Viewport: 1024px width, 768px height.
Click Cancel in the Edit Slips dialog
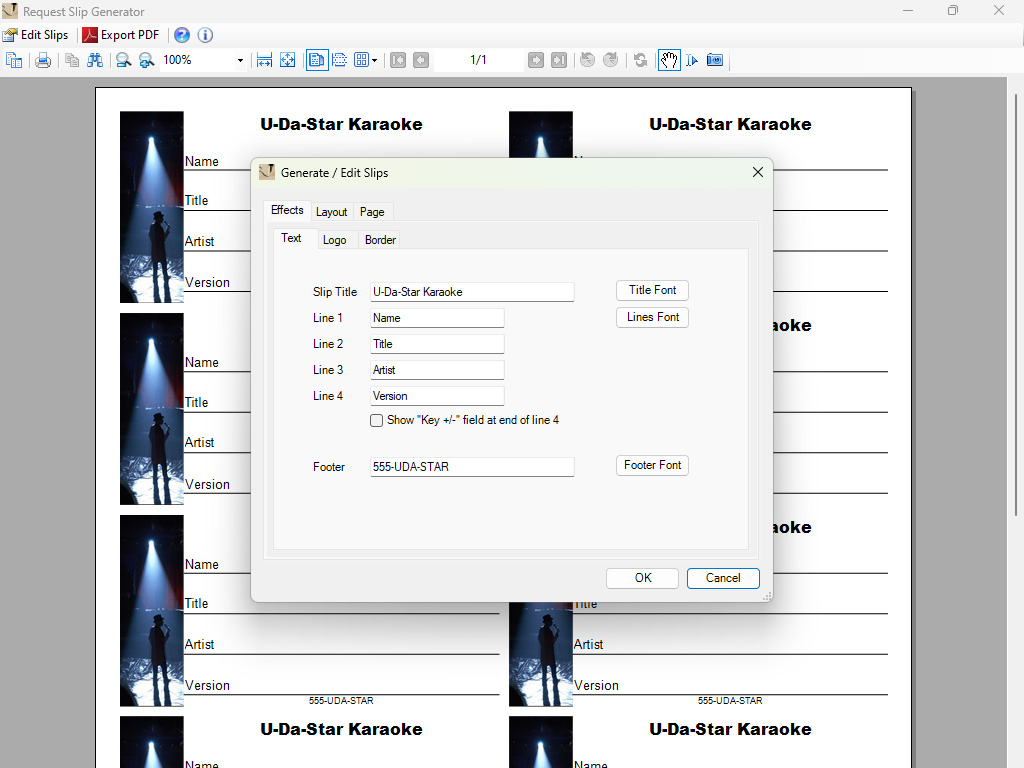pyautogui.click(x=723, y=579)
